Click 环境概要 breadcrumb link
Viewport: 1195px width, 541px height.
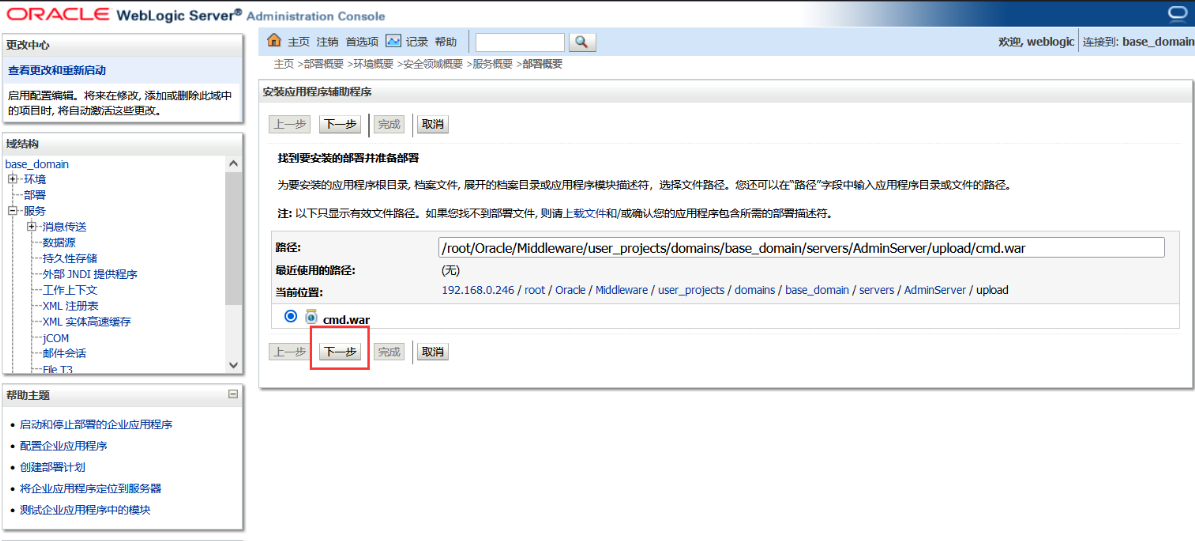(x=373, y=64)
